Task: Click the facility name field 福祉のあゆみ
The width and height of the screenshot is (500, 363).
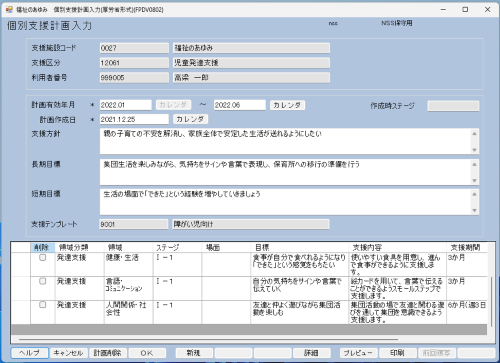Action: tap(251, 48)
